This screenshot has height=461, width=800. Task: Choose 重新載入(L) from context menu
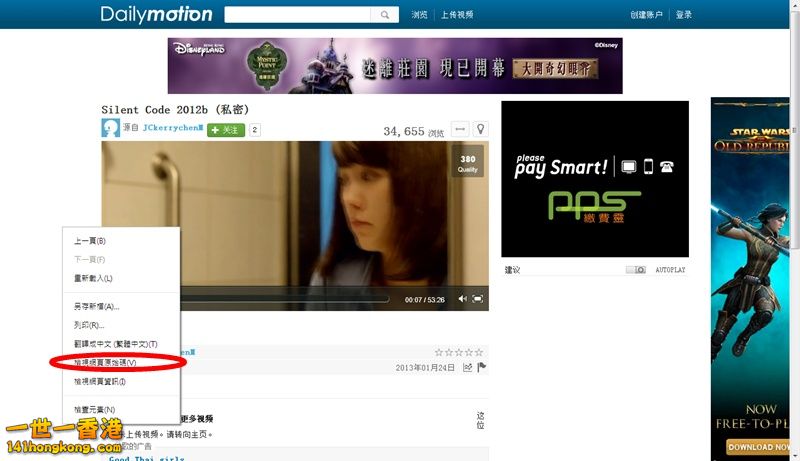(93, 278)
